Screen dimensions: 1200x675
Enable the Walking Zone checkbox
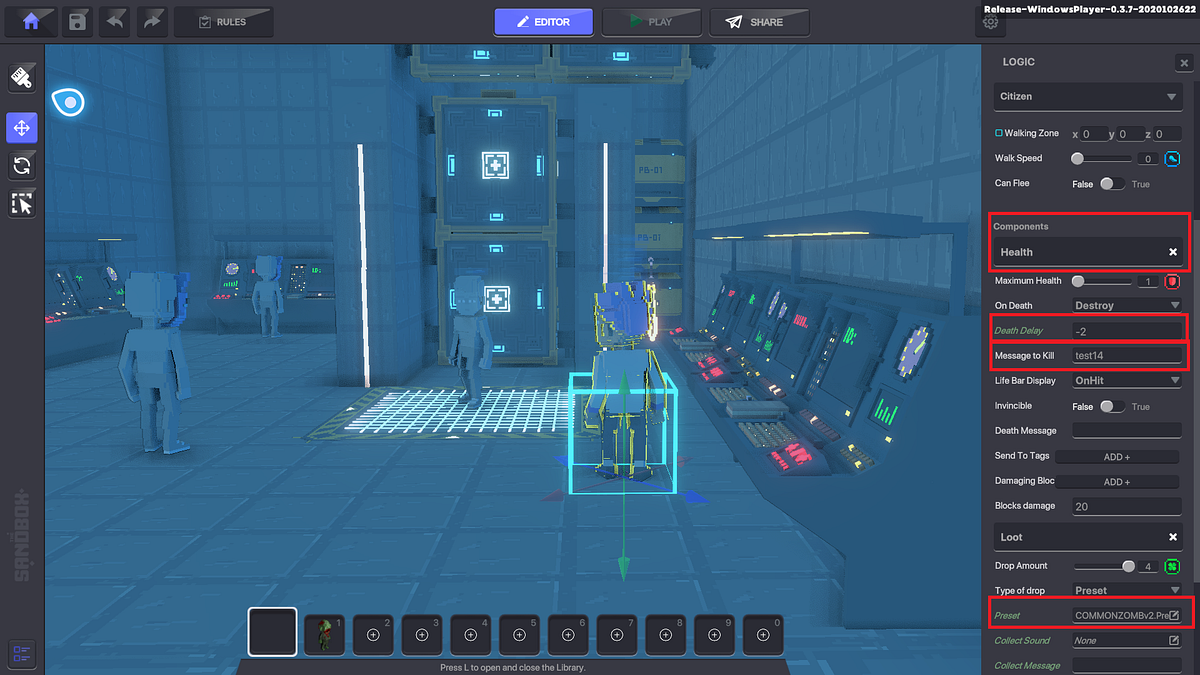tap(999, 132)
